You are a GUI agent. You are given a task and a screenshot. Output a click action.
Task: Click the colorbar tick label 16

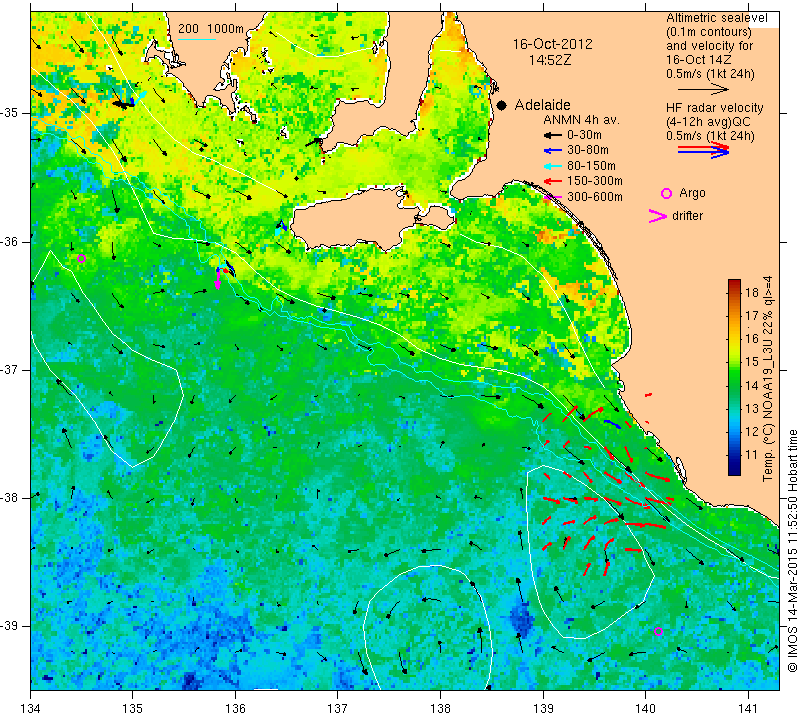click(x=752, y=338)
